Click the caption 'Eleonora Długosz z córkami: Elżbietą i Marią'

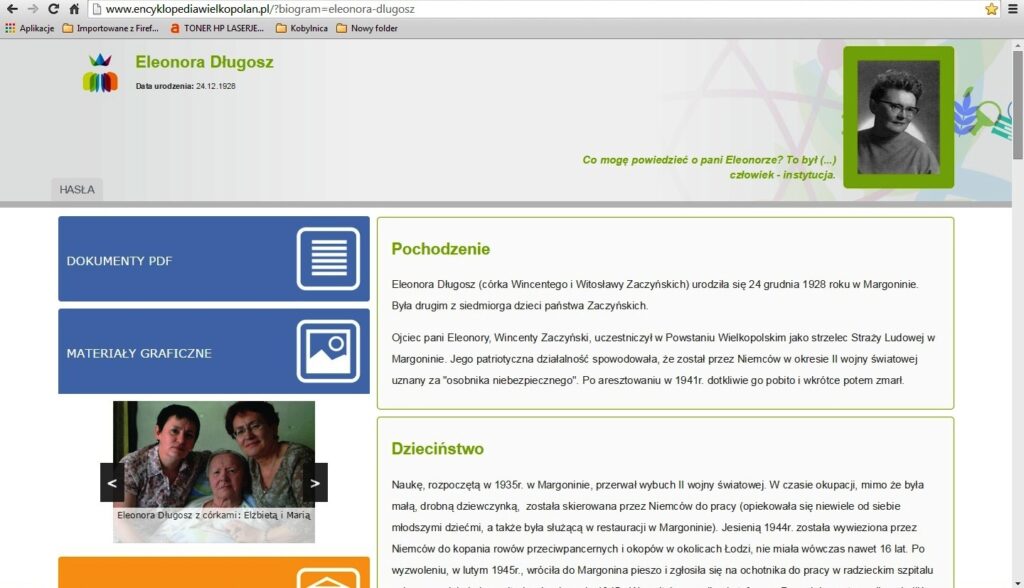point(214,515)
